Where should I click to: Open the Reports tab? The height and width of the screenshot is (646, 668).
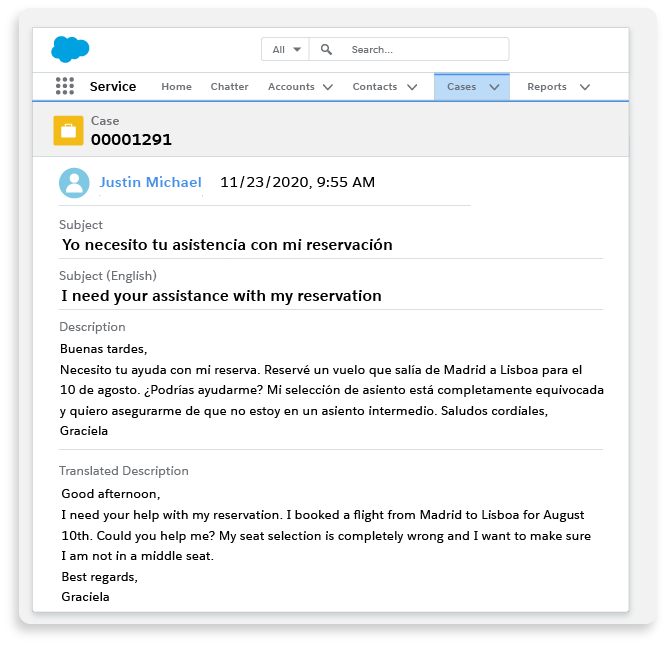click(547, 87)
